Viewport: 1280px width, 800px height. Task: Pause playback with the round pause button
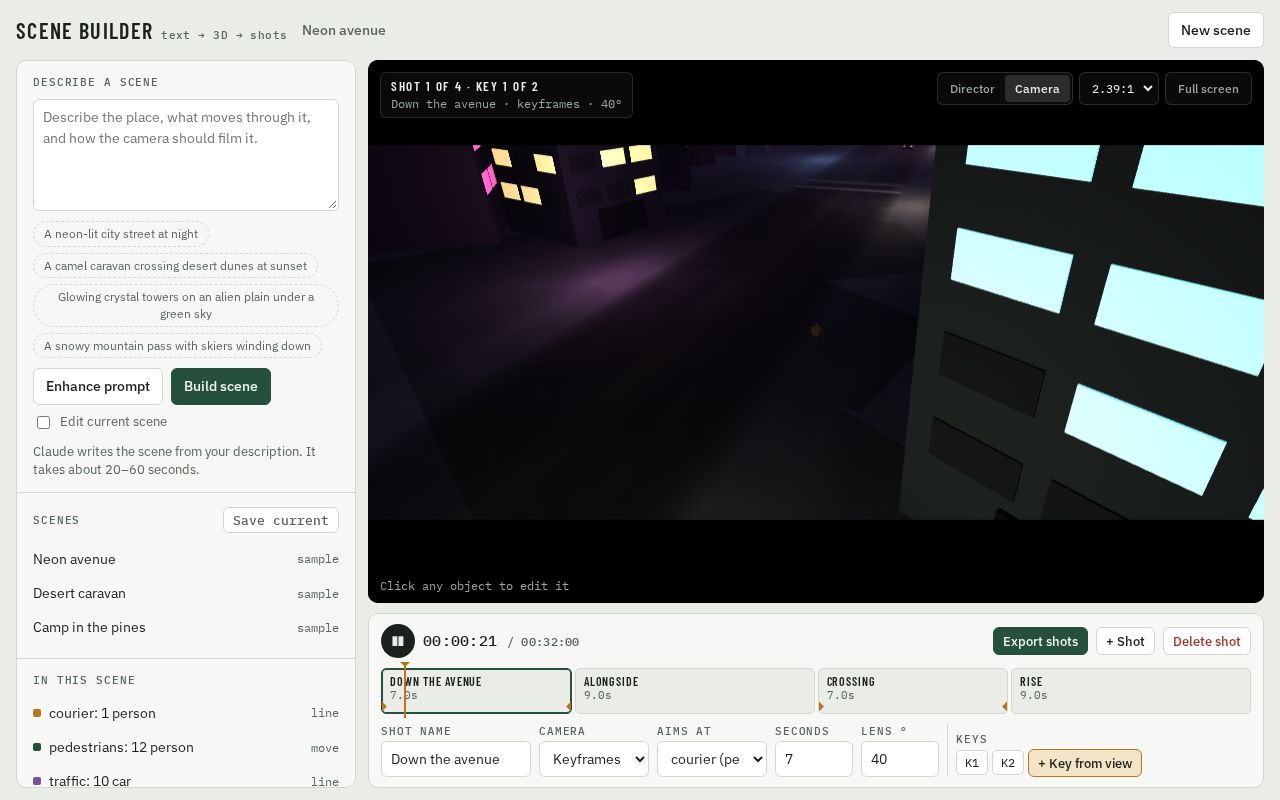pos(398,641)
